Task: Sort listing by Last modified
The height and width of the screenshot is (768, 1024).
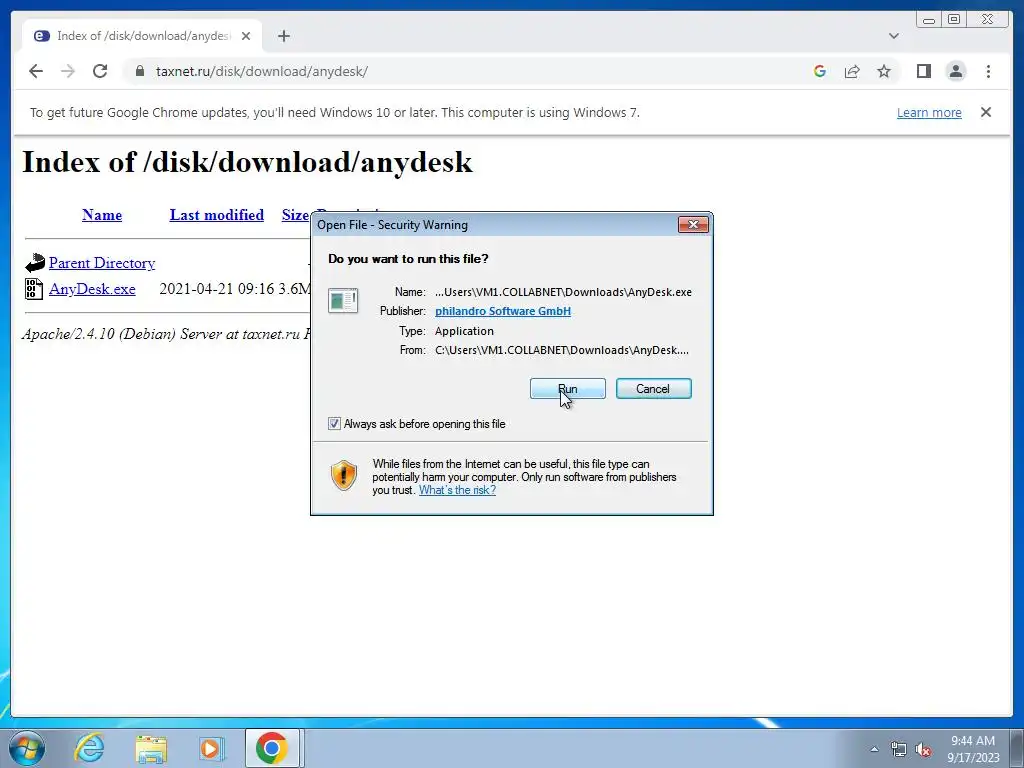Action: 217,215
